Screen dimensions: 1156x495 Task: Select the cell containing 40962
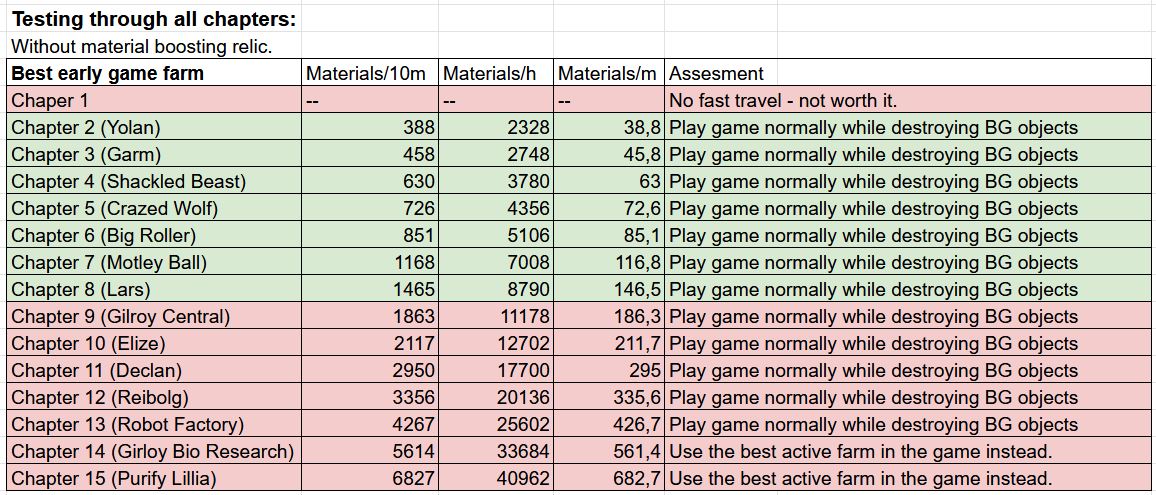point(521,478)
